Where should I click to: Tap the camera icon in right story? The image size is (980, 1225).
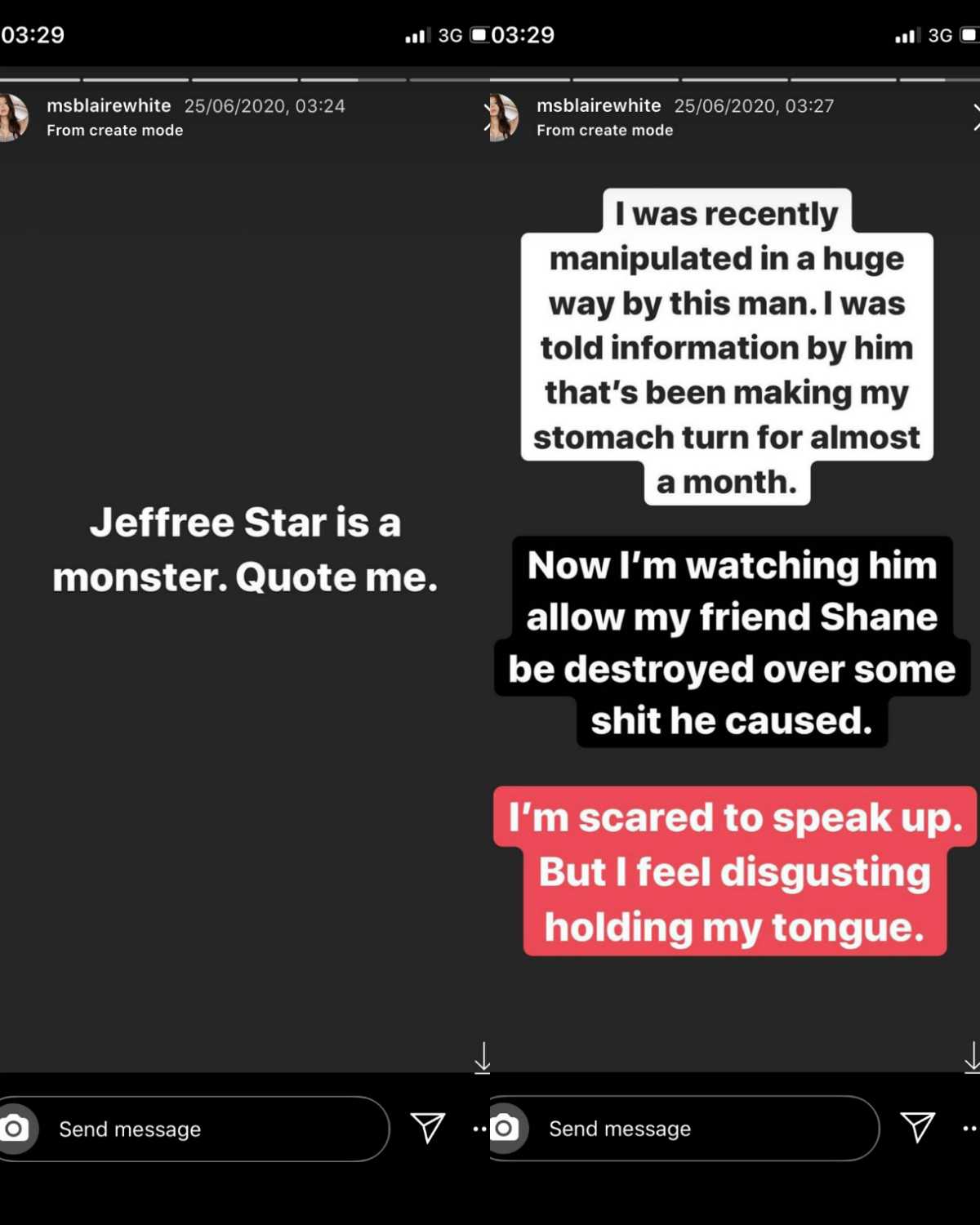(x=505, y=1129)
